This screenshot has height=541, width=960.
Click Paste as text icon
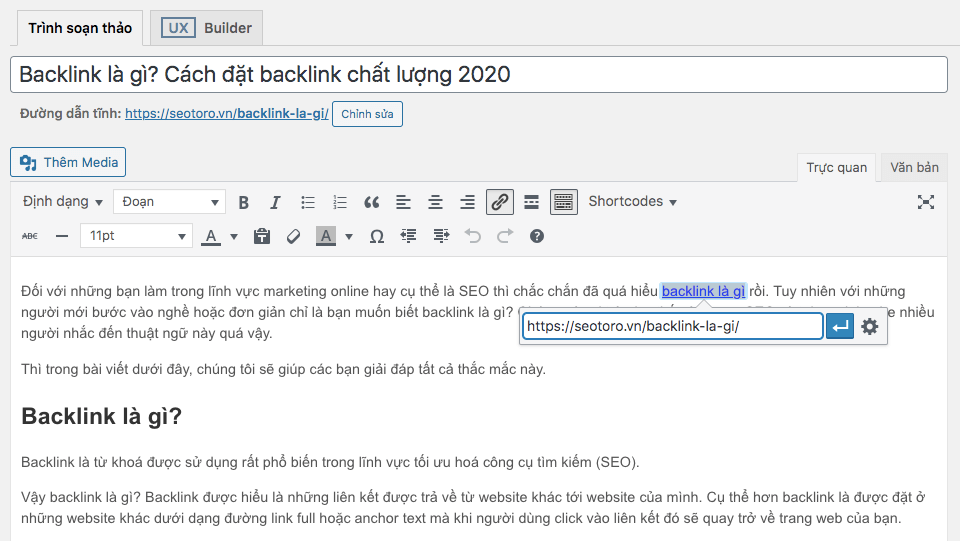262,236
